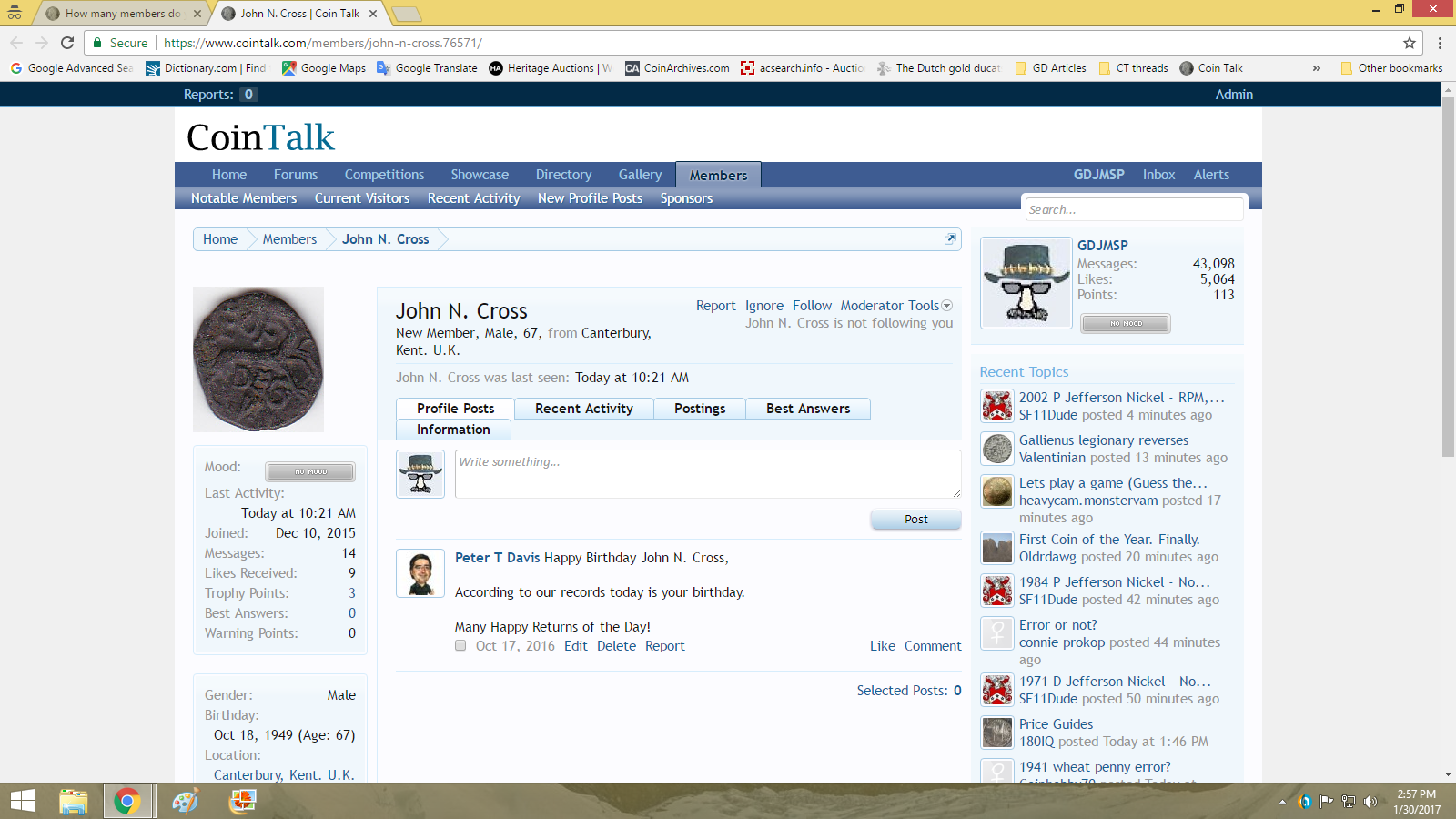Open volume control in system tray

pos(1370,802)
